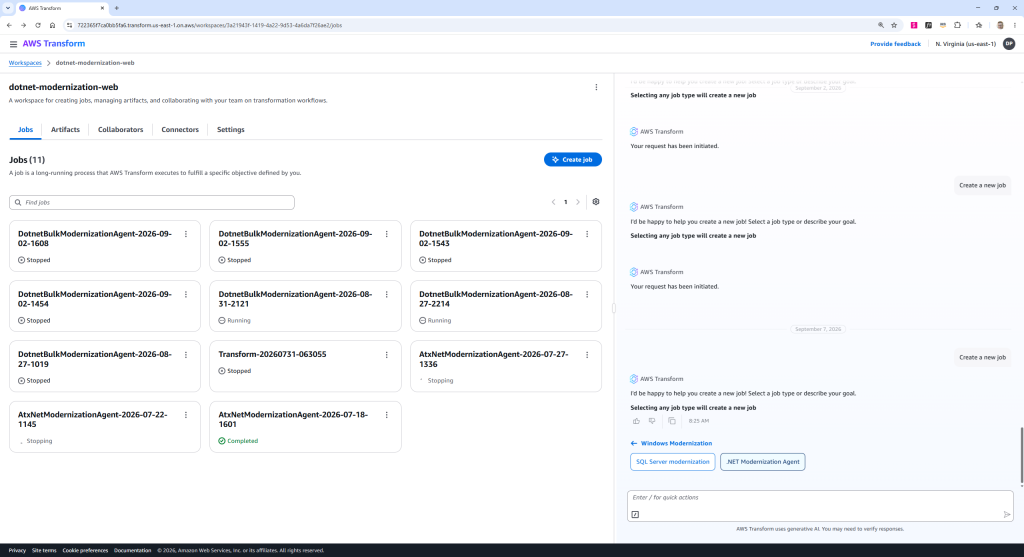
Task: Open menu for Transform-20260731-063055 job
Action: click(387, 355)
